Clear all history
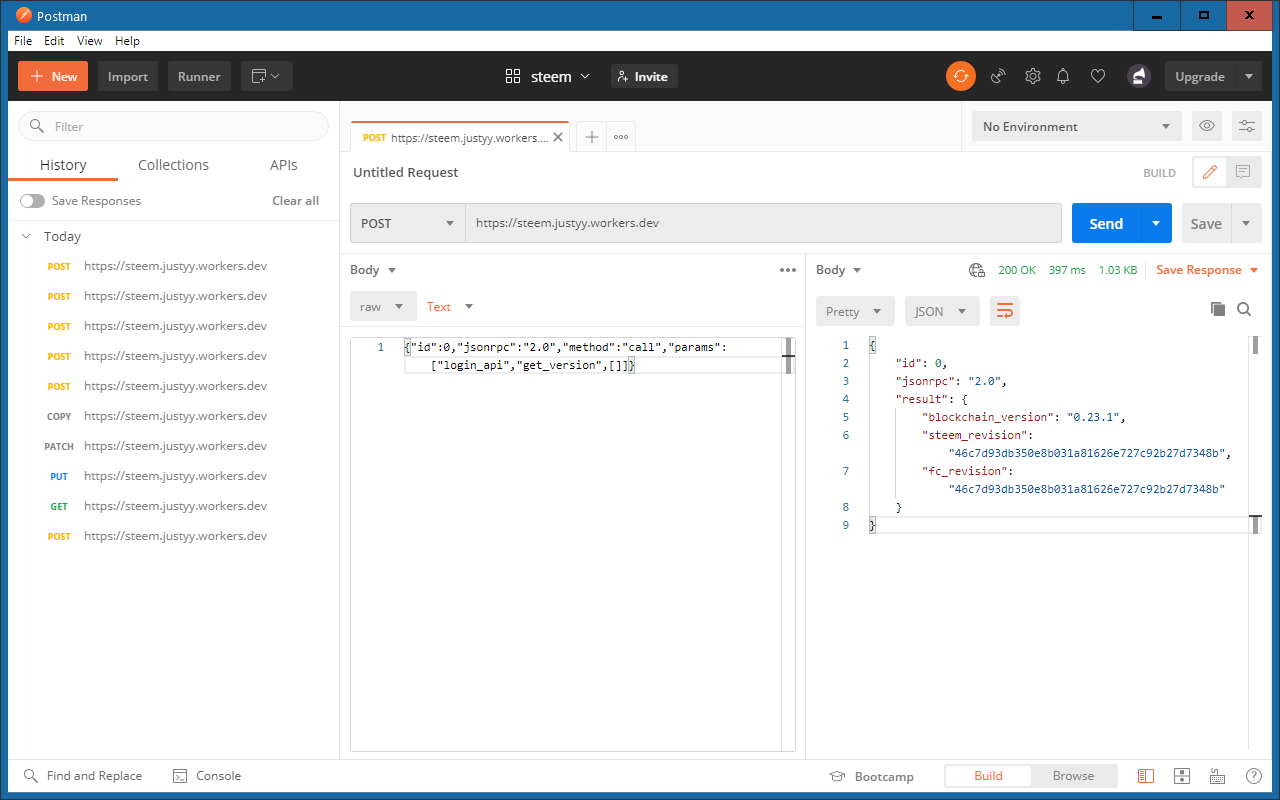The width and height of the screenshot is (1280, 800). click(x=296, y=201)
